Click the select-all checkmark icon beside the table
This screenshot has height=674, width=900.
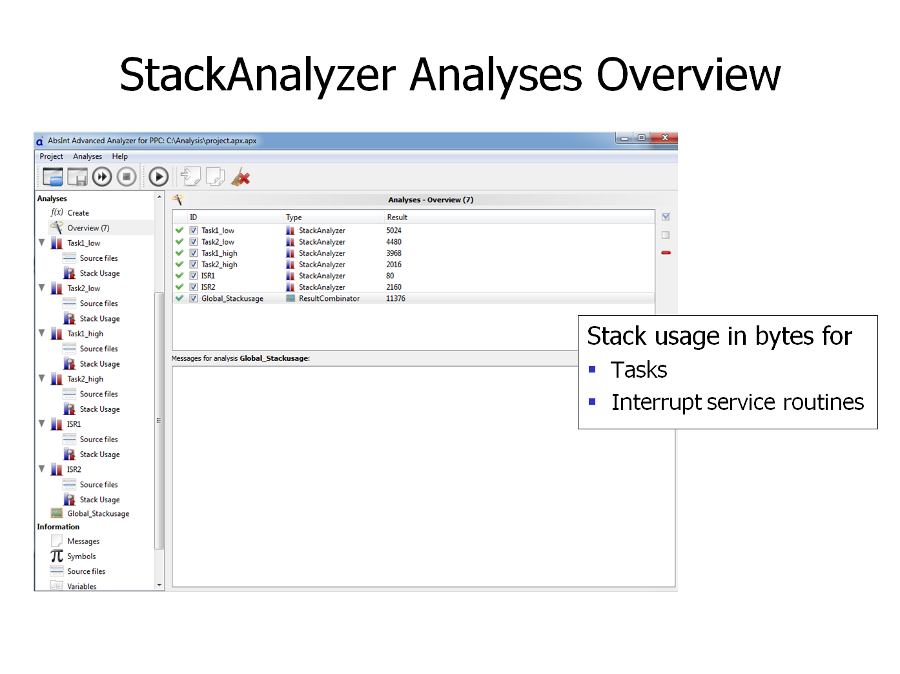[x=666, y=217]
